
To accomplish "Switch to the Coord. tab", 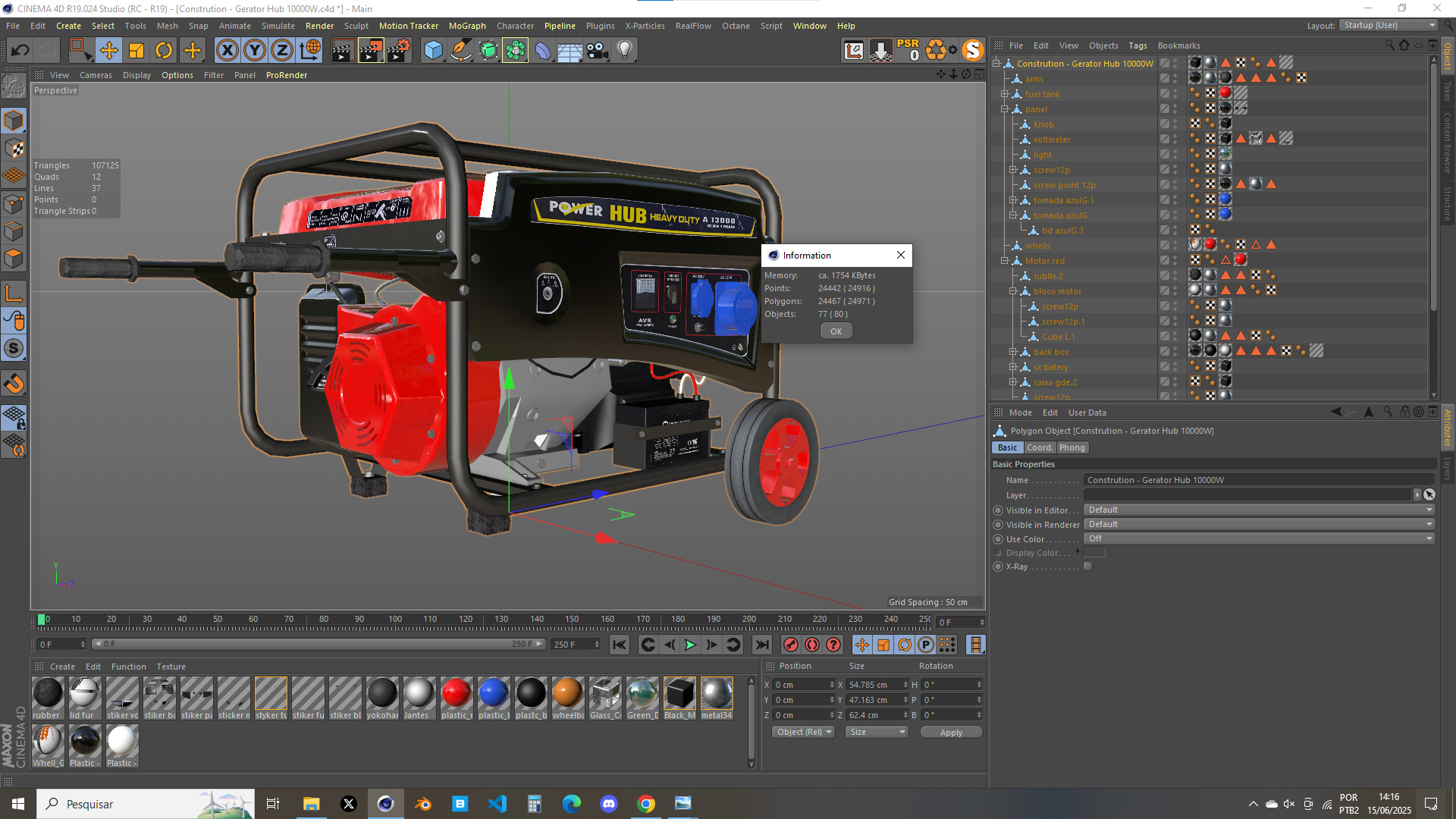I will click(1039, 447).
